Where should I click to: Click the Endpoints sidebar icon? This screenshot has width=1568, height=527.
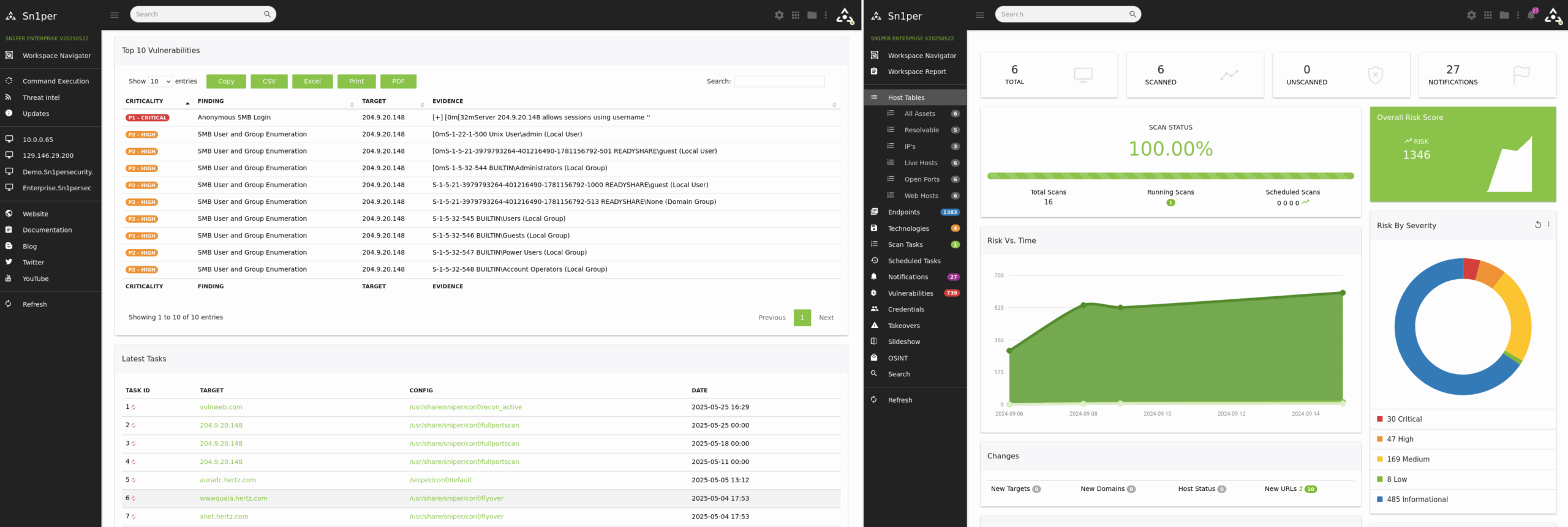tap(874, 212)
